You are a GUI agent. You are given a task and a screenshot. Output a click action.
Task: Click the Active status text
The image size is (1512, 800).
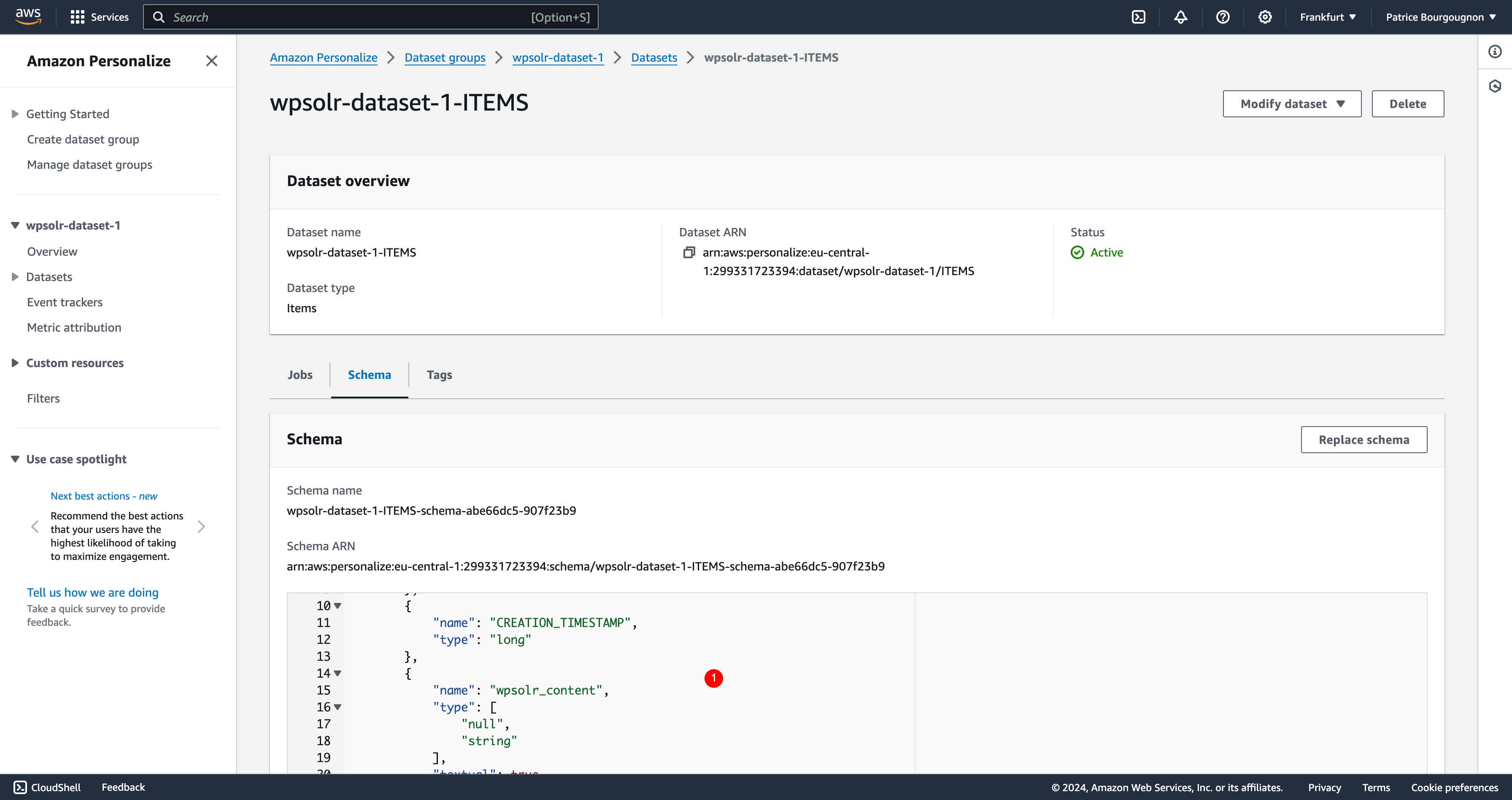click(1107, 252)
